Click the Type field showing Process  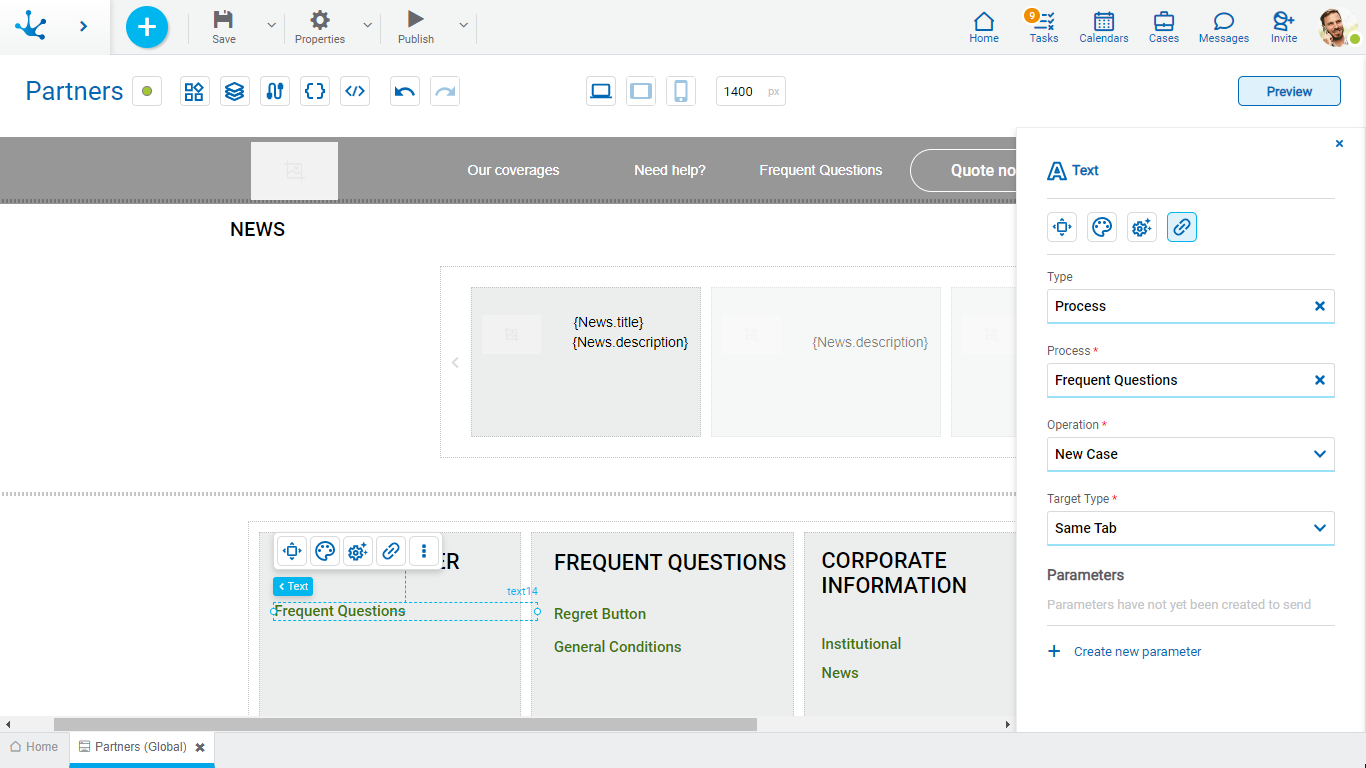click(x=1190, y=306)
